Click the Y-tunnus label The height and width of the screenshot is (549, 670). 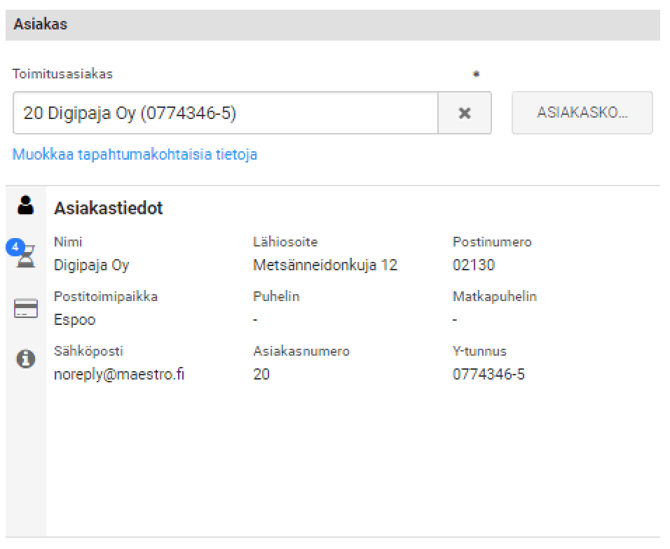pyautogui.click(x=479, y=351)
